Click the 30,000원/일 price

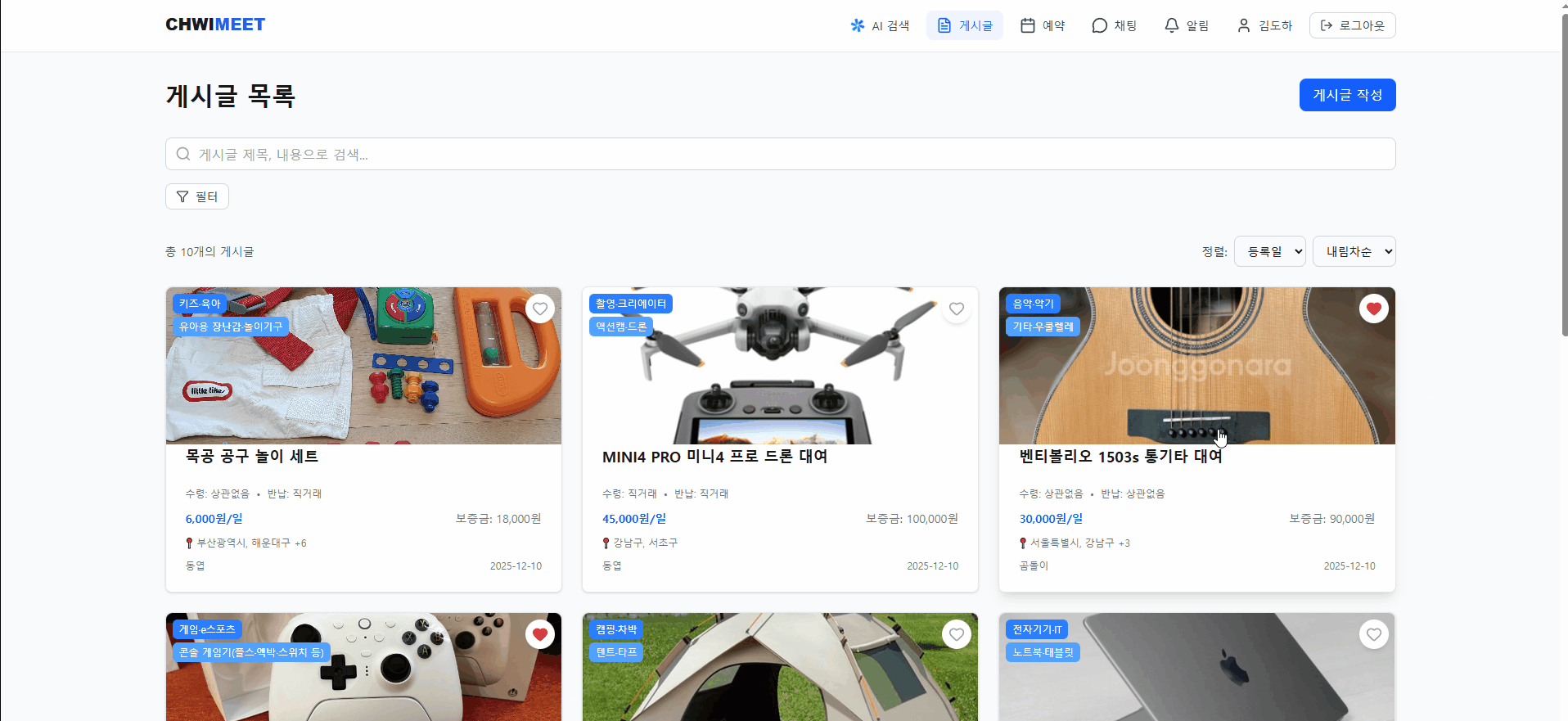pyautogui.click(x=1051, y=519)
